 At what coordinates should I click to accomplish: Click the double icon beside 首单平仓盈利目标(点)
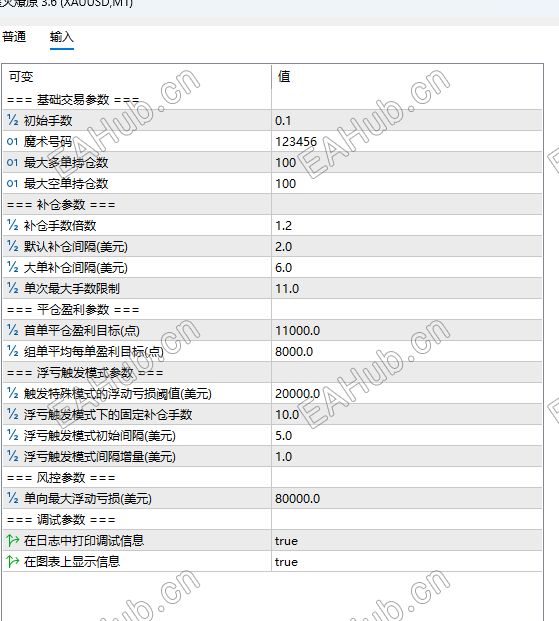click(13, 330)
